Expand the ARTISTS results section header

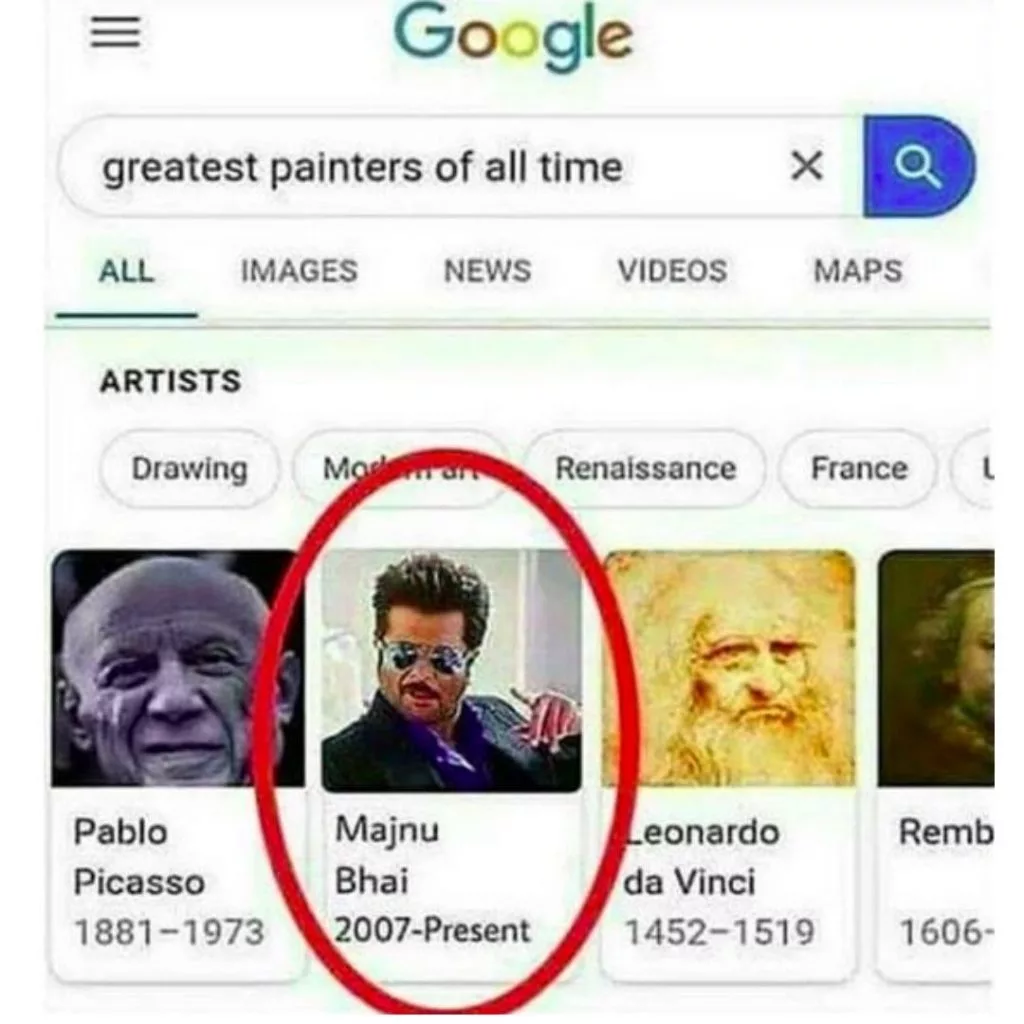pyautogui.click(x=170, y=380)
